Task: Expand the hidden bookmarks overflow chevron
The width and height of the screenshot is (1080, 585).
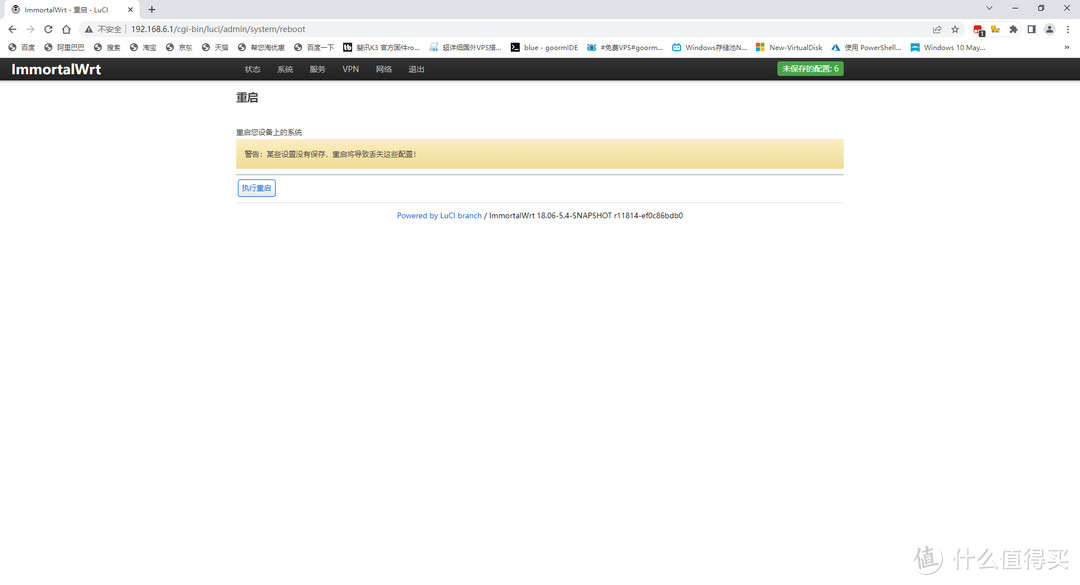Action: coord(1066,47)
